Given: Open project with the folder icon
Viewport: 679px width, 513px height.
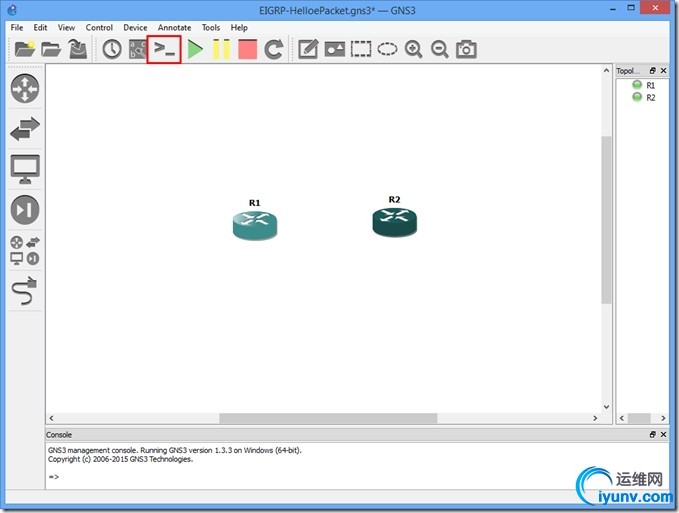Looking at the screenshot, I should coord(51,49).
